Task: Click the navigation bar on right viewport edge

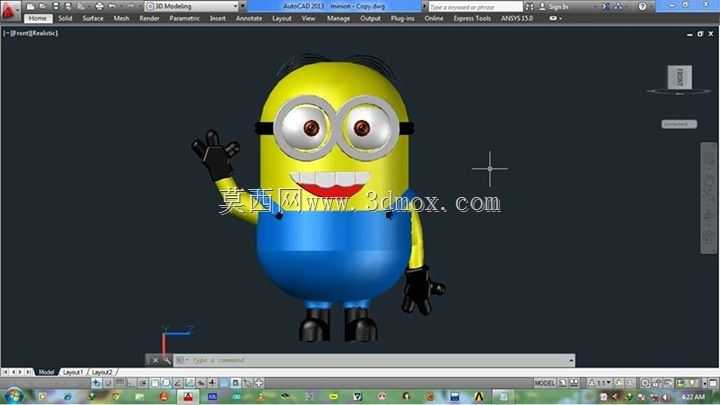Action: pyautogui.click(x=709, y=198)
